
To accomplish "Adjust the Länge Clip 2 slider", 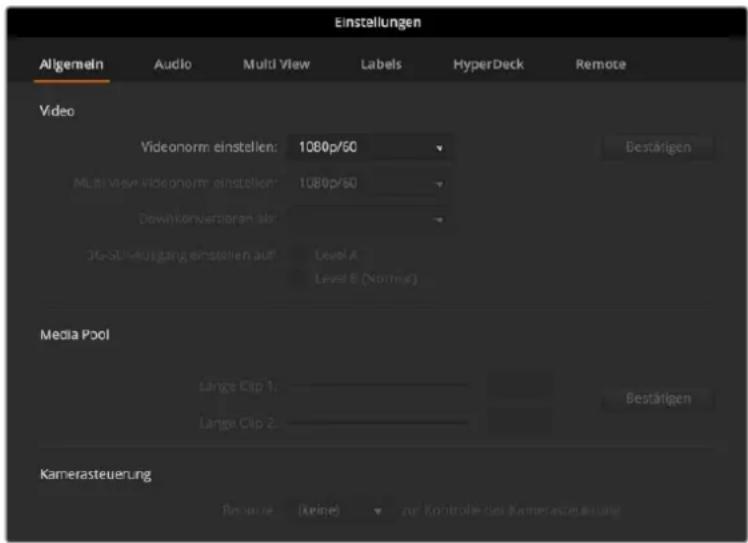I will coord(379,422).
